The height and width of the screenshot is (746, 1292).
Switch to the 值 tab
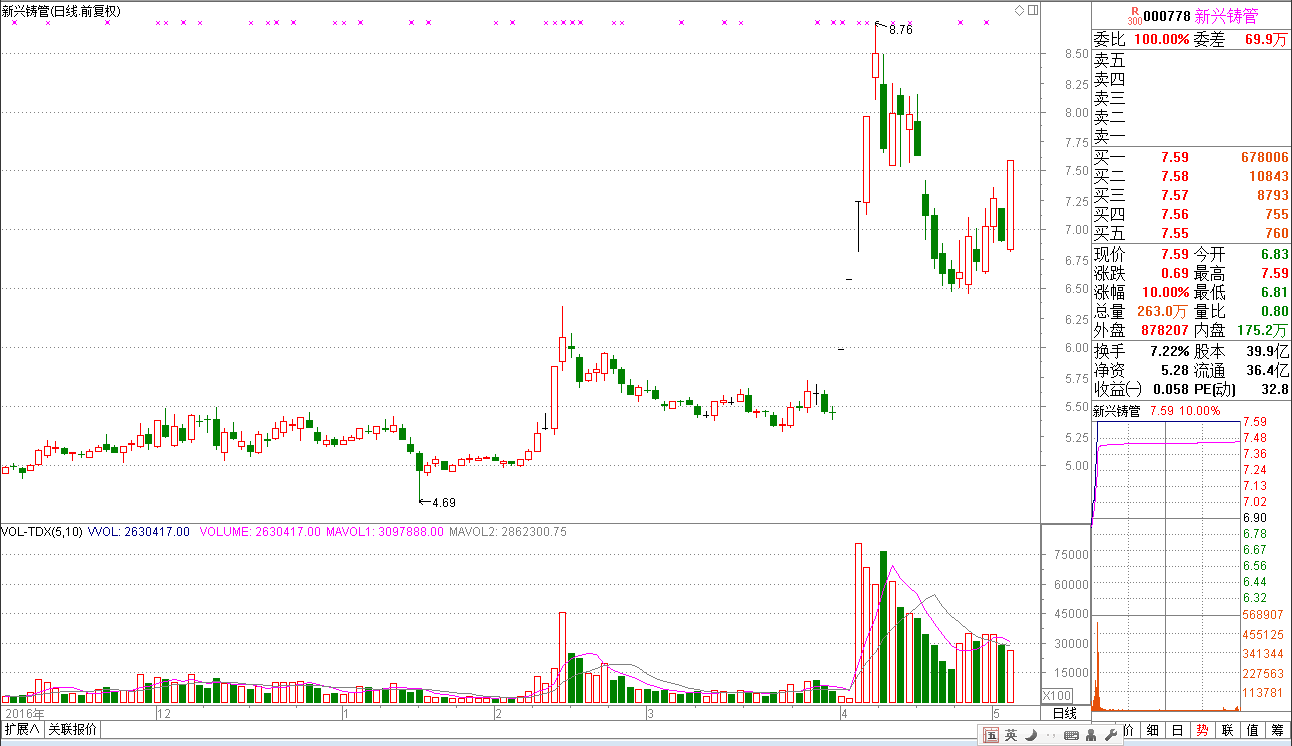click(x=1253, y=730)
